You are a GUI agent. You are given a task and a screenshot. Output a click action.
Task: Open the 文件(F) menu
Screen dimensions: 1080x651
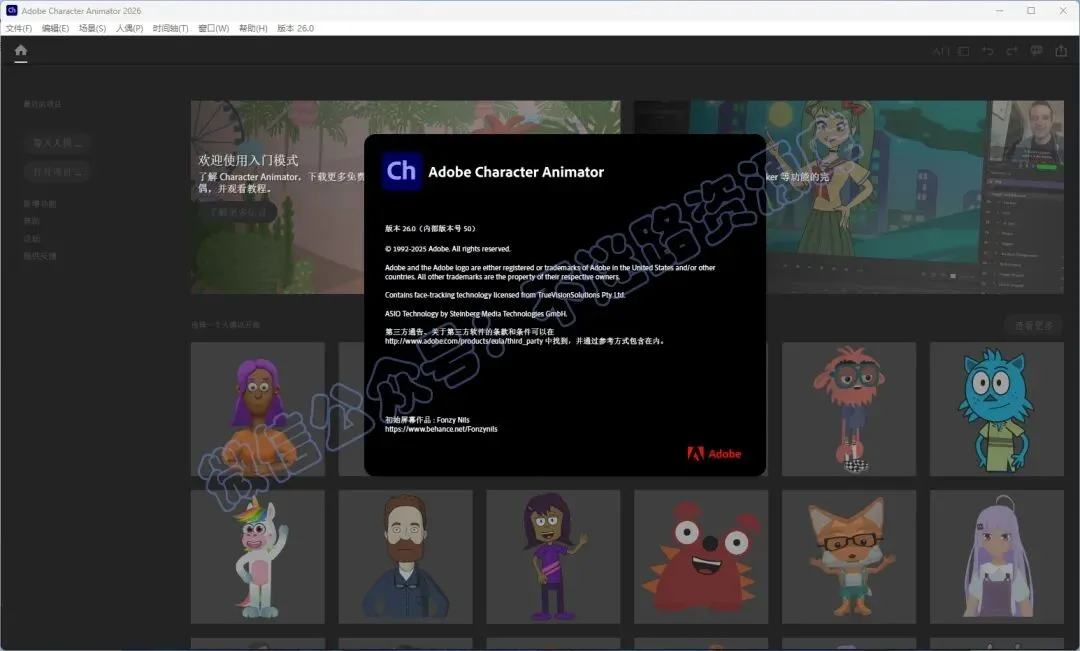point(19,28)
